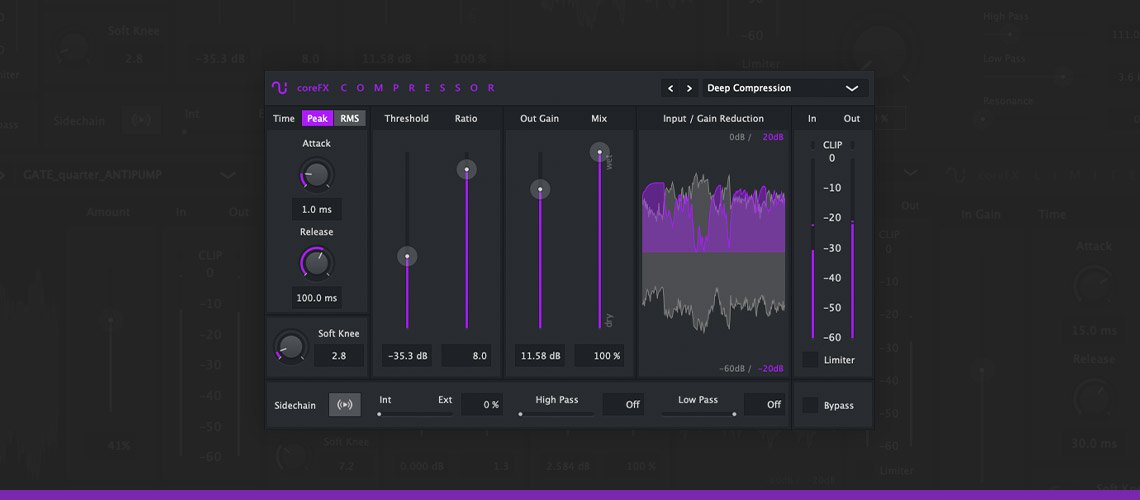Viewport: 1140px width, 500px height.
Task: Click the Out Gain 11.58 dB value field
Action: point(540,356)
